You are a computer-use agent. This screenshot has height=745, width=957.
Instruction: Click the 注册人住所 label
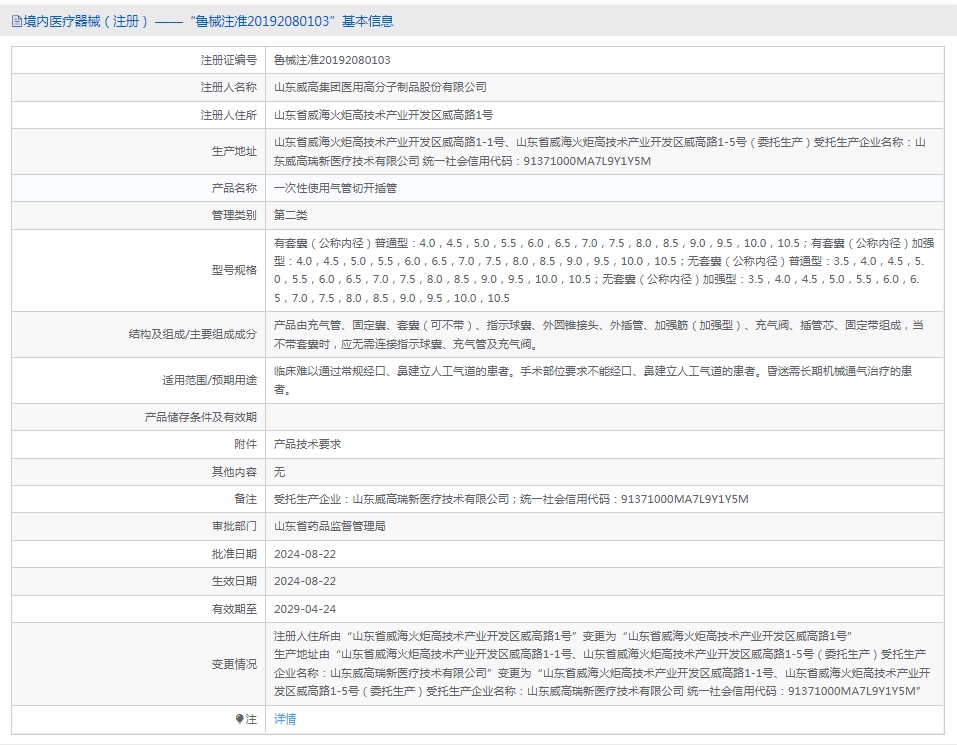229,115
